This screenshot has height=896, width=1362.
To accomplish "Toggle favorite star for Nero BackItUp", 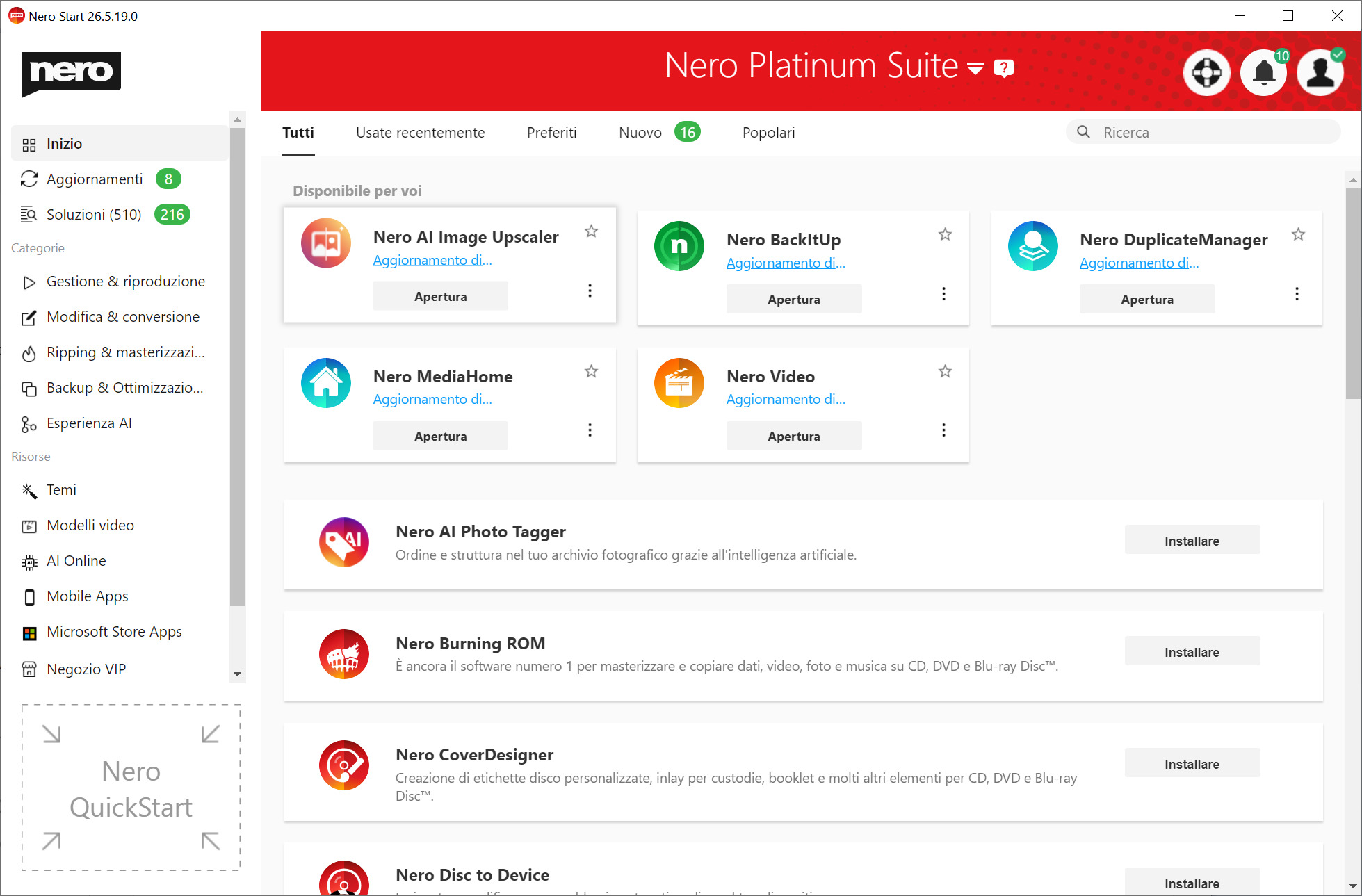I will pyautogui.click(x=945, y=234).
